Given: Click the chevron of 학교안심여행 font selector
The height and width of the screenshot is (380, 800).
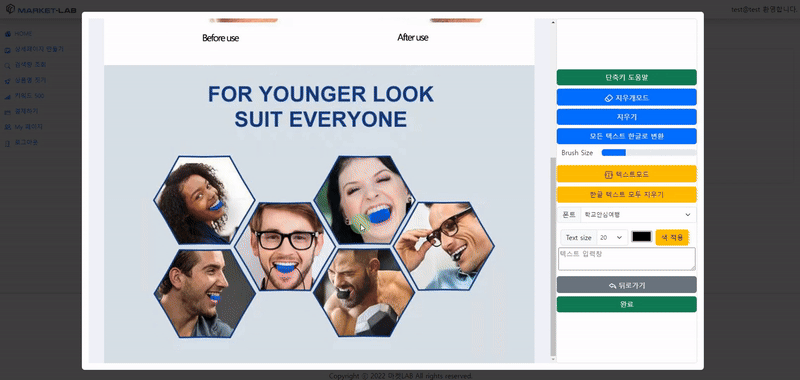Looking at the screenshot, I should (688, 215).
